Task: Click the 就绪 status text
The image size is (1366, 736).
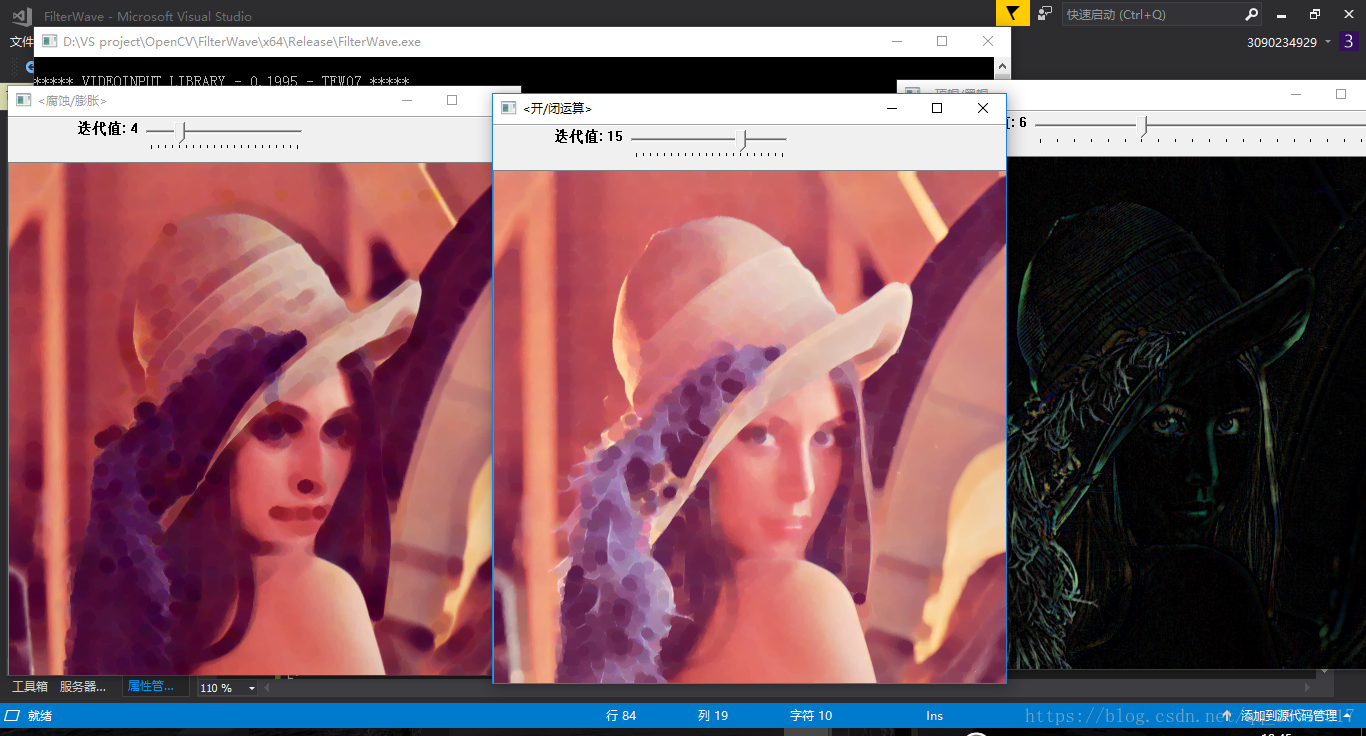Action: (x=40, y=716)
